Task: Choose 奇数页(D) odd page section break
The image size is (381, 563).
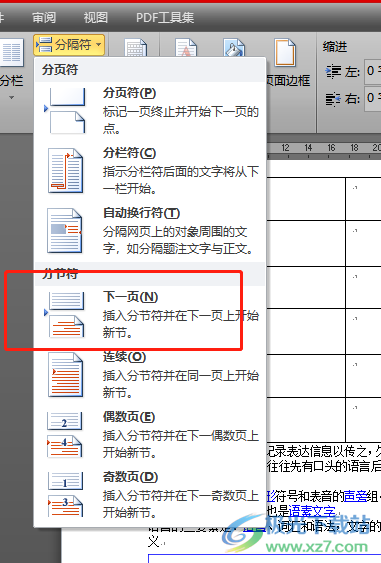Action: tap(150, 495)
